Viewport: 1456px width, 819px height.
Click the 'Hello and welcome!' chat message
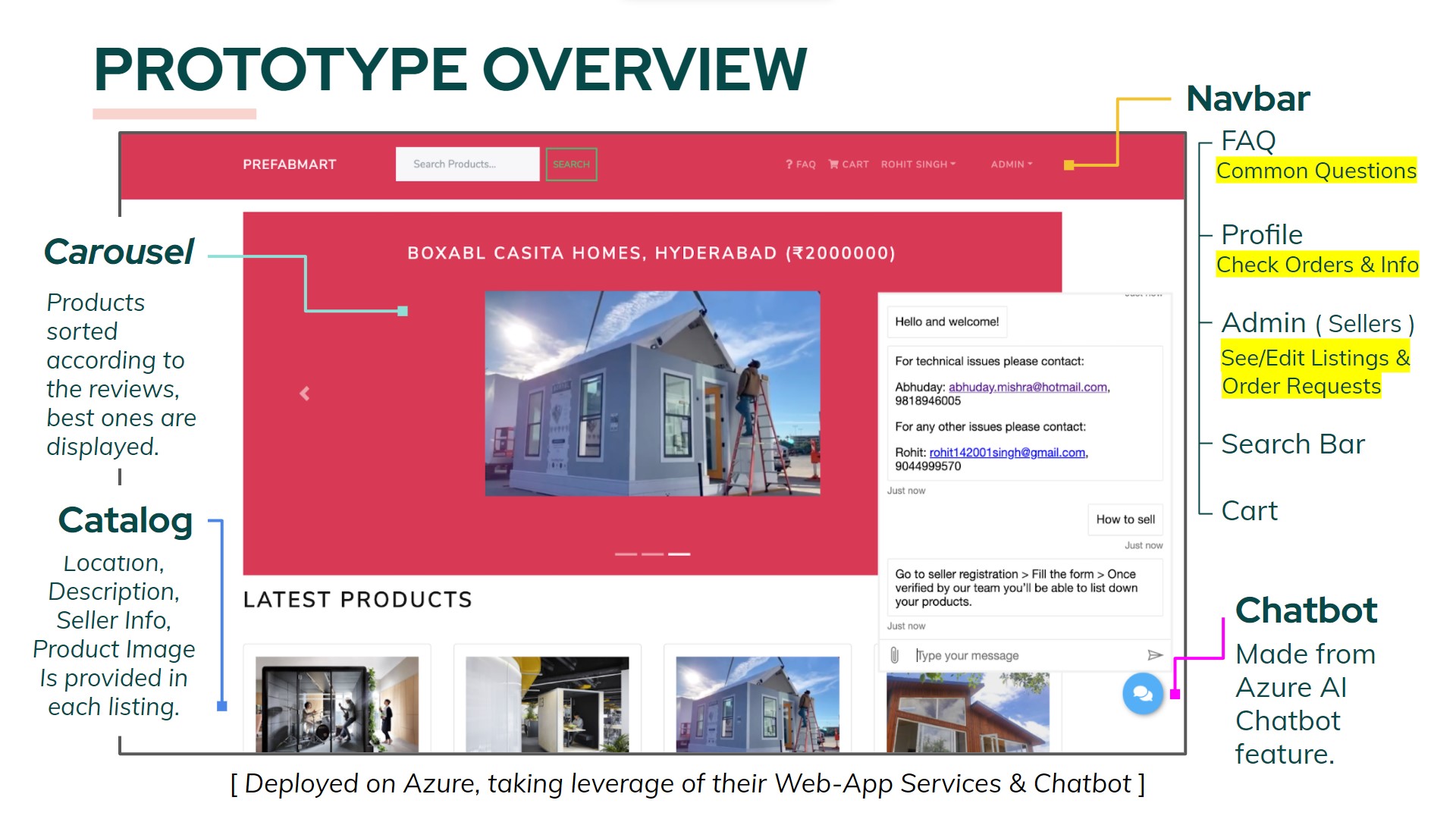click(946, 322)
